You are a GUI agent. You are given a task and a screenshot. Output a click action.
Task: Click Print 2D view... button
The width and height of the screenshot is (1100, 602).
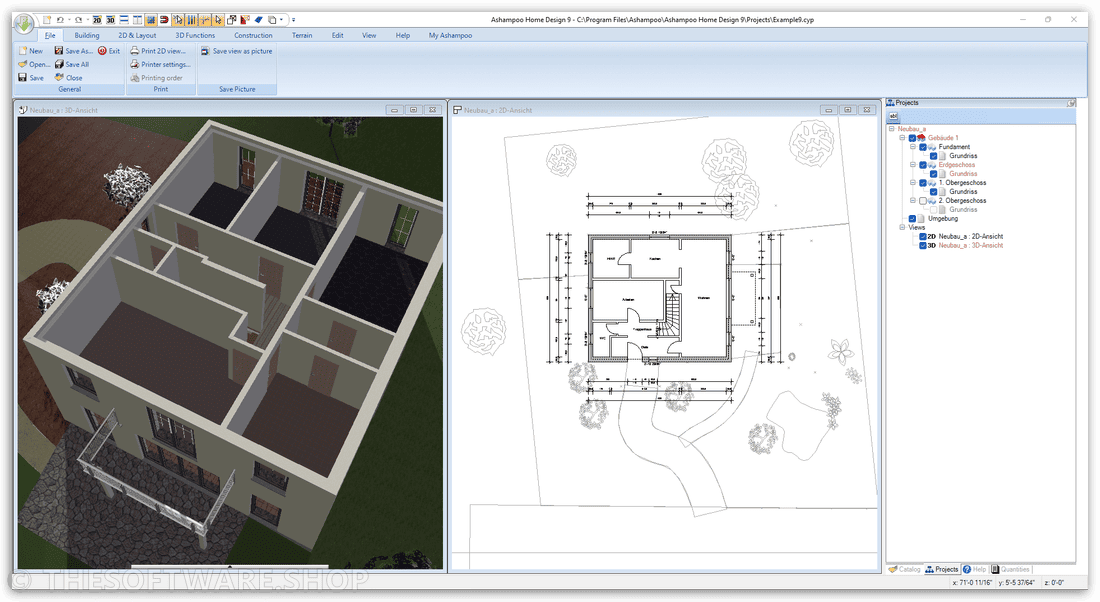(x=158, y=51)
